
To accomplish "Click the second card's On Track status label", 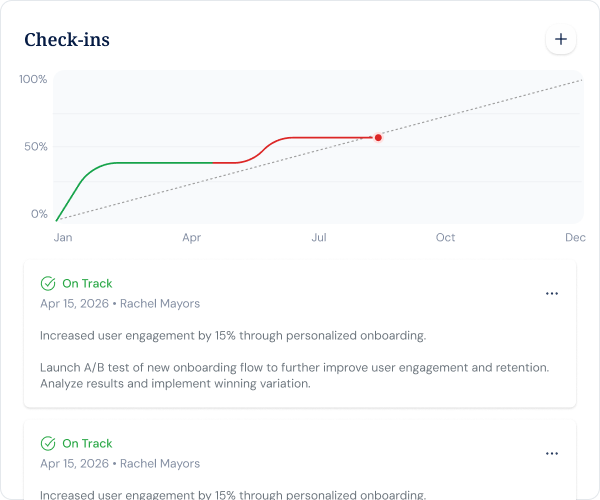I will coord(87,443).
